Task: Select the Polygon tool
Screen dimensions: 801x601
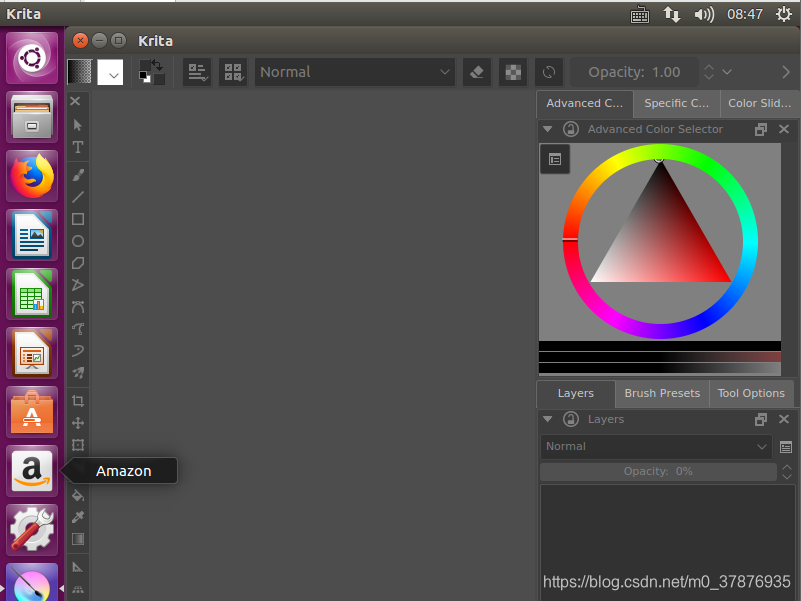Action: click(x=78, y=263)
